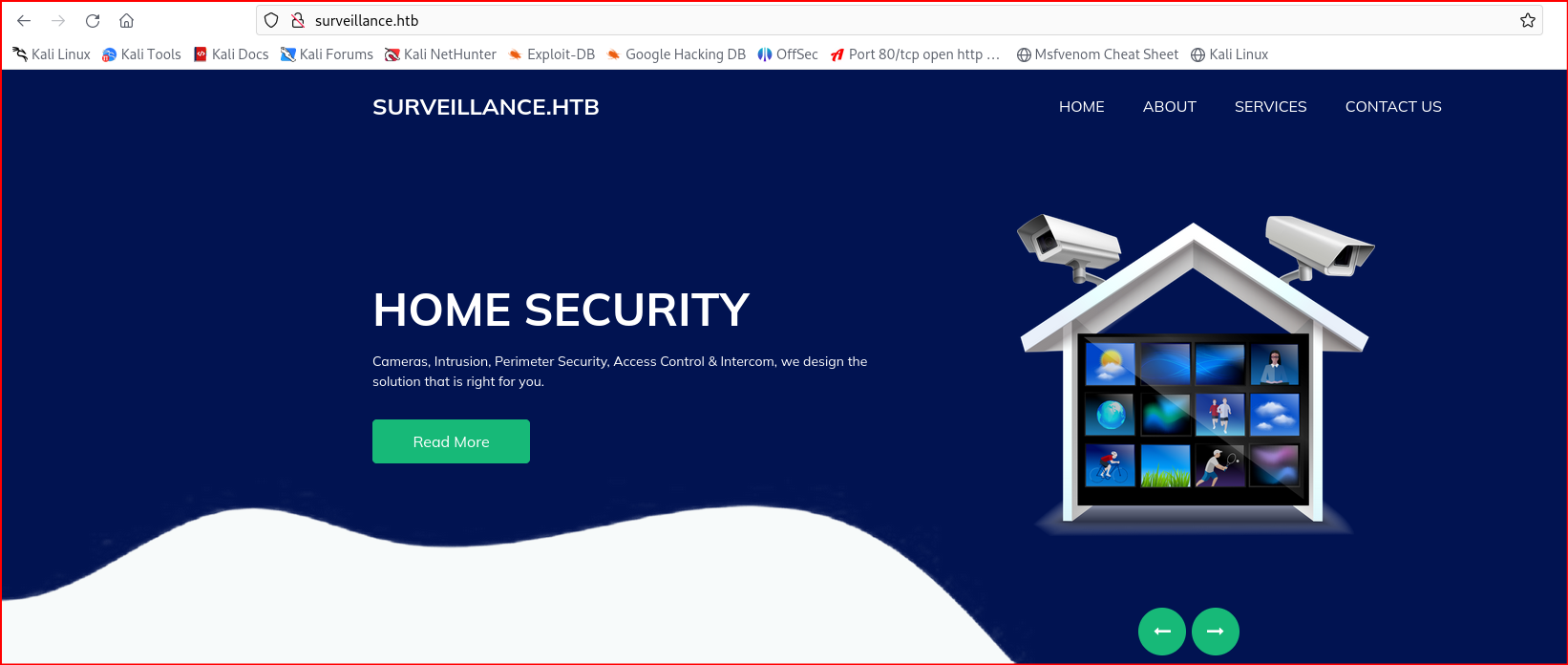Screen dimensions: 1568x665
Task: Reload the page with refresh icon
Action: pos(93,20)
